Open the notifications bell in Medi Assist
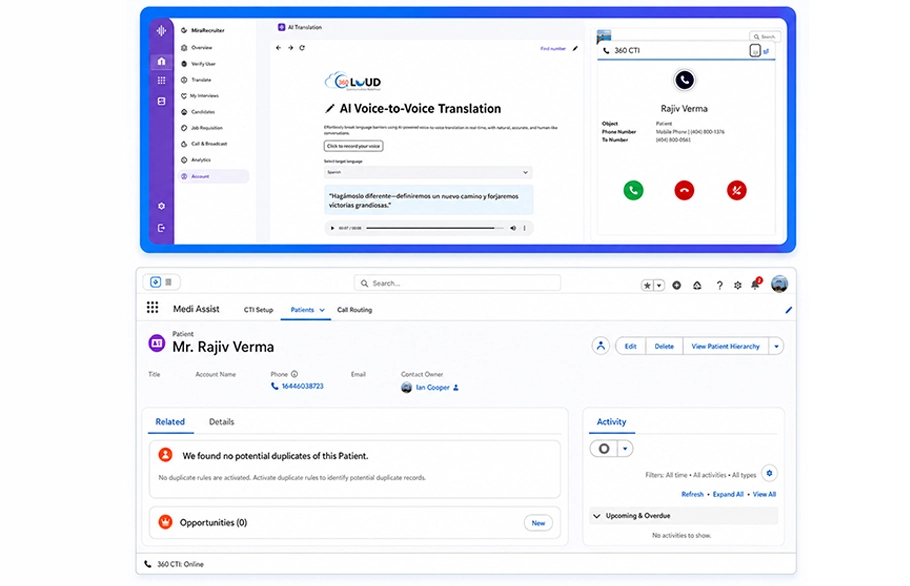 [x=755, y=285]
